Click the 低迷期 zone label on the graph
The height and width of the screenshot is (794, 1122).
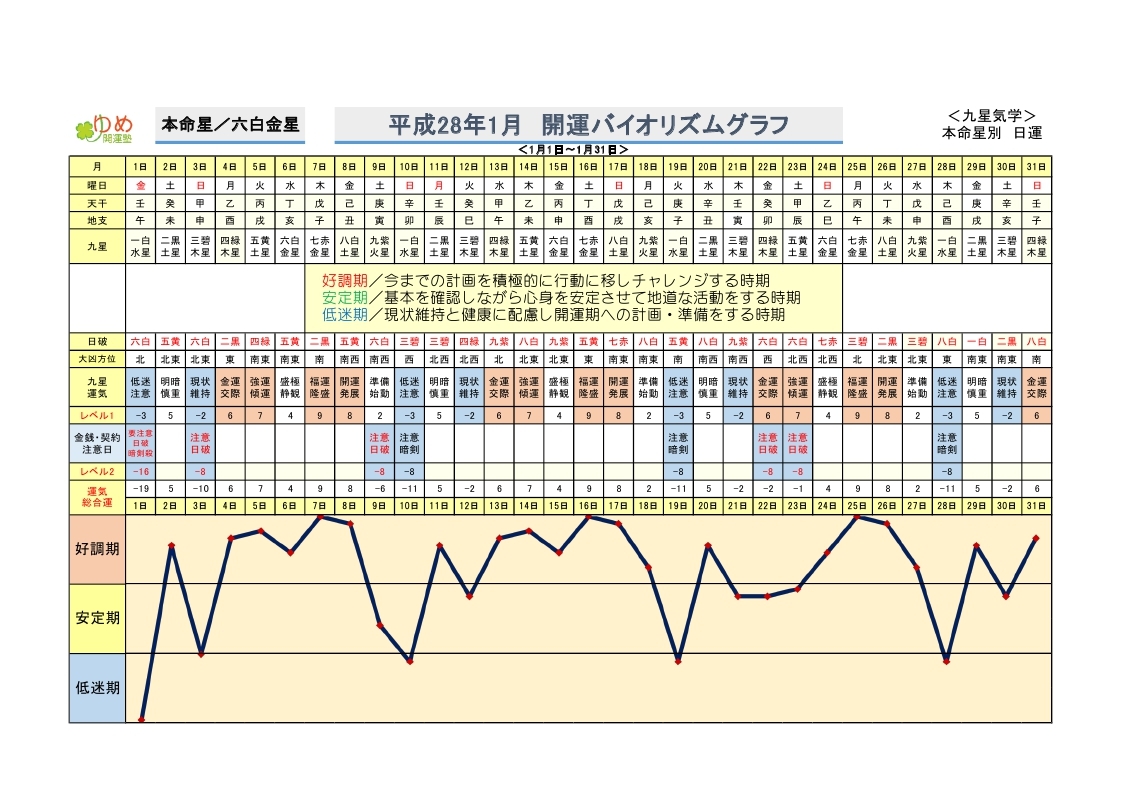97,688
